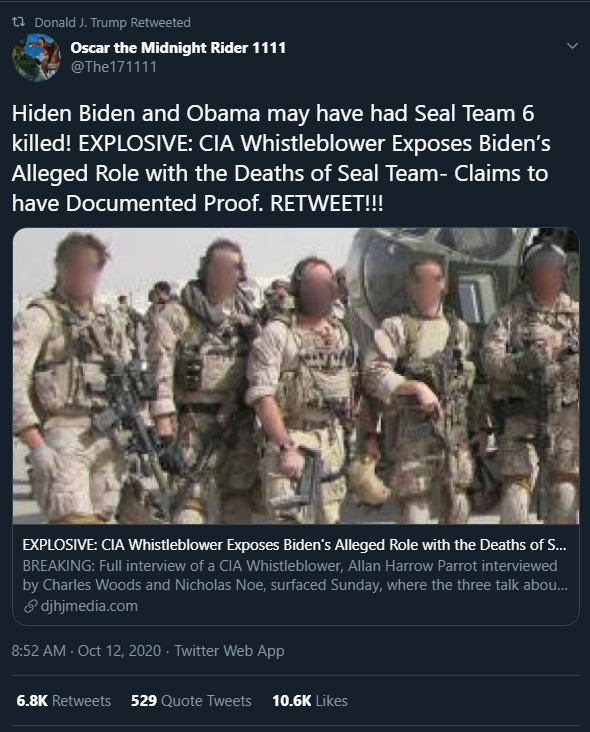Click the BREAKING Full interview description text

pyautogui.click(x=295, y=575)
